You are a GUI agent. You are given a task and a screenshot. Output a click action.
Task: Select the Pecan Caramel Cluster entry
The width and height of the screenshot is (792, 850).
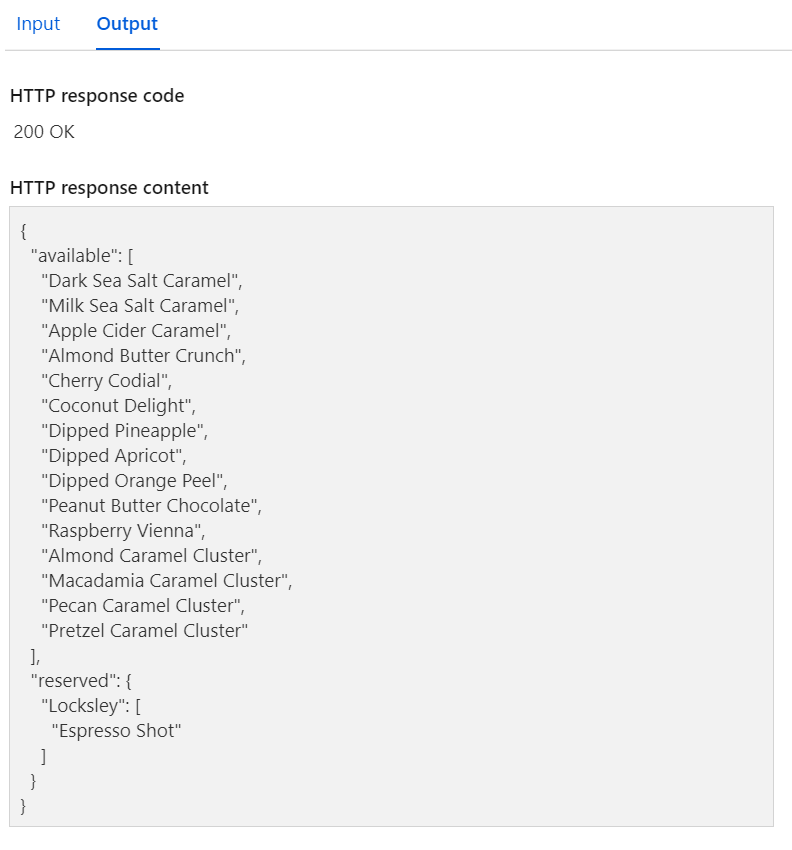[x=142, y=605]
